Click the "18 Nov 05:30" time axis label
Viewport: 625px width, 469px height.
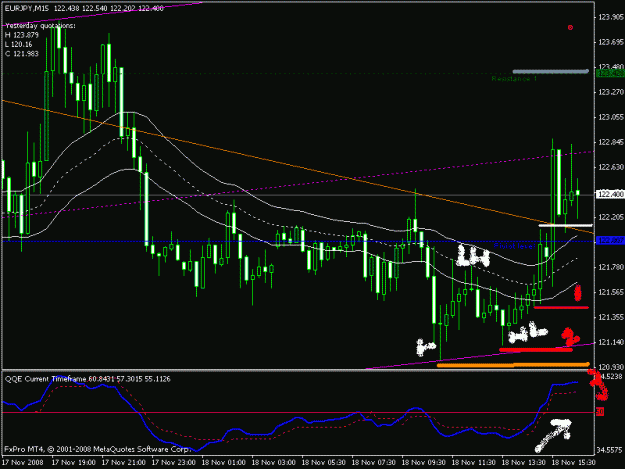coord(324,463)
